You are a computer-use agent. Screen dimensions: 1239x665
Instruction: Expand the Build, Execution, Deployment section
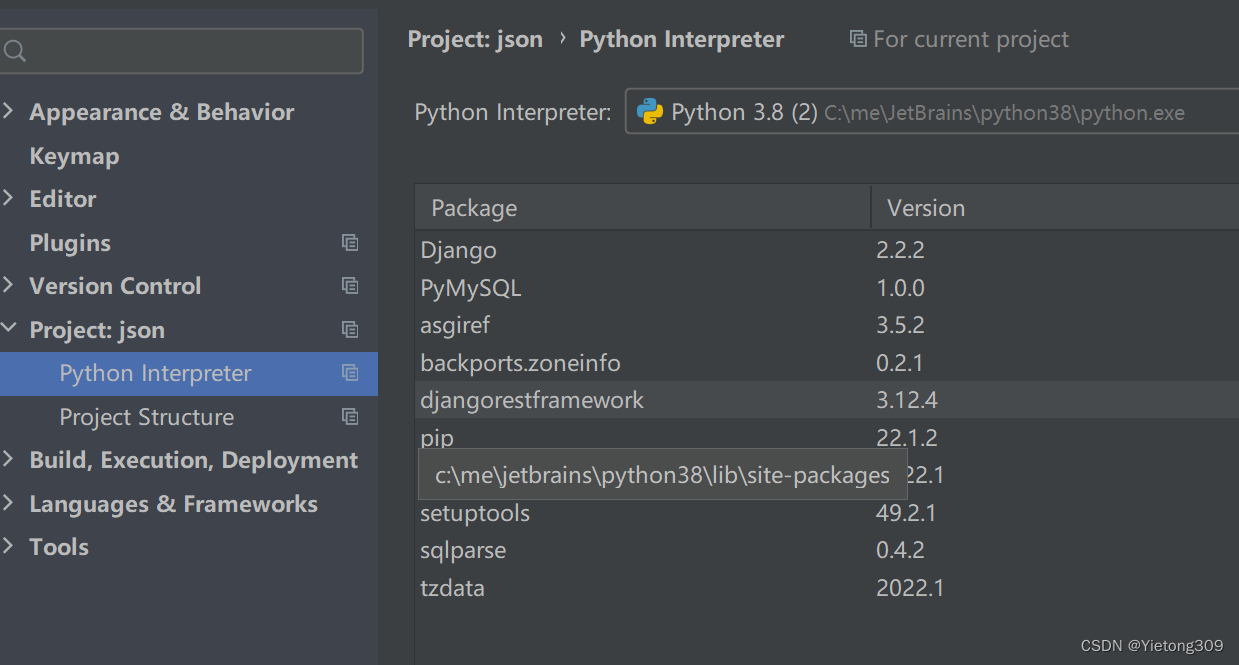pos(10,460)
